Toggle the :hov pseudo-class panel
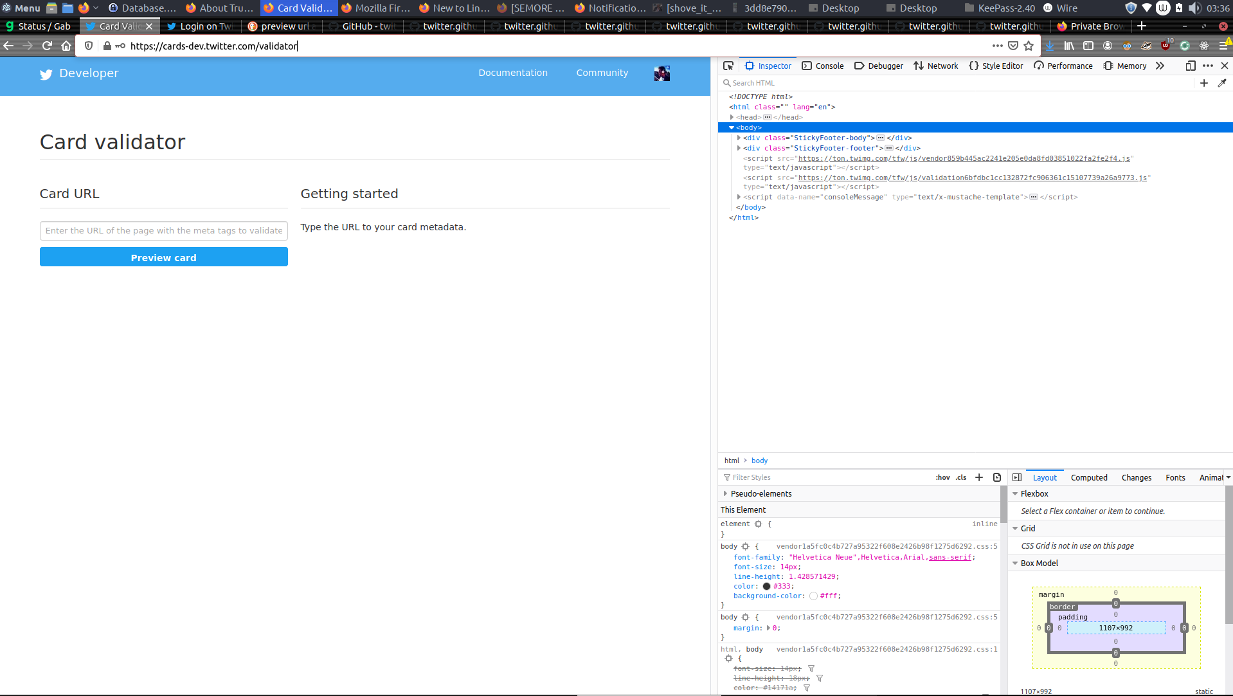 942,478
